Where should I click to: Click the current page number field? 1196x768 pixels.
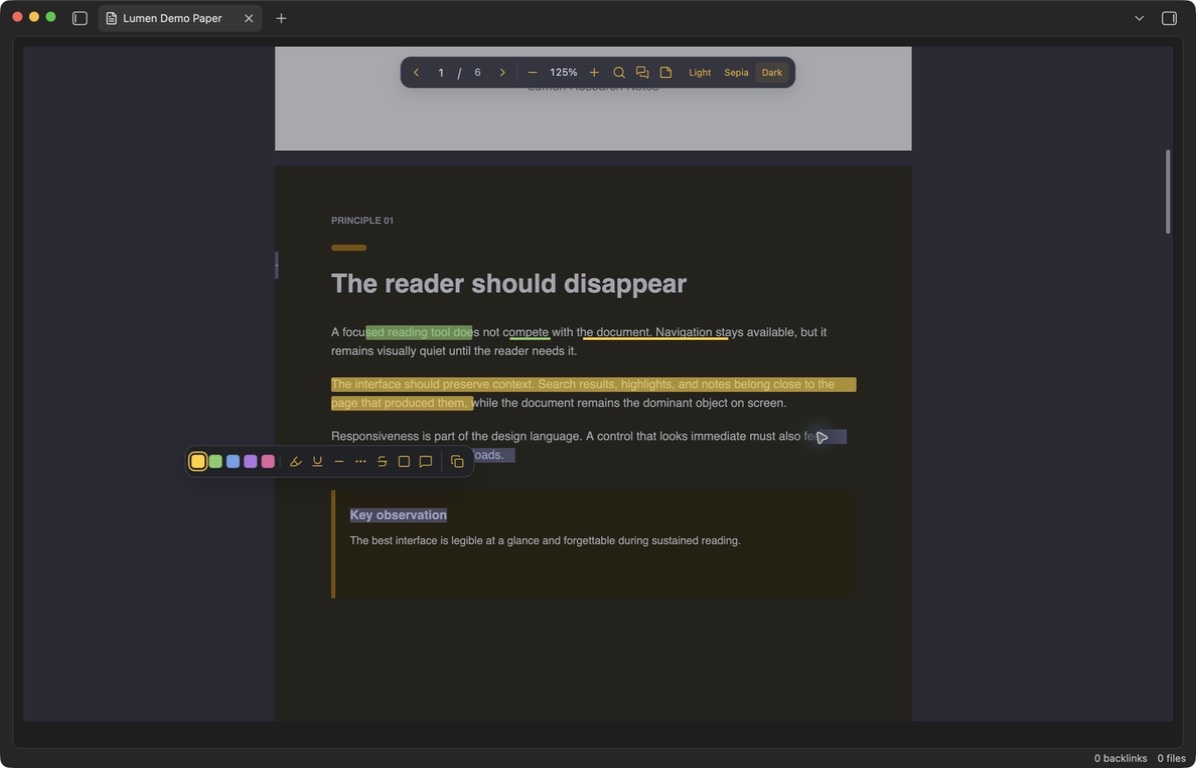(441, 72)
